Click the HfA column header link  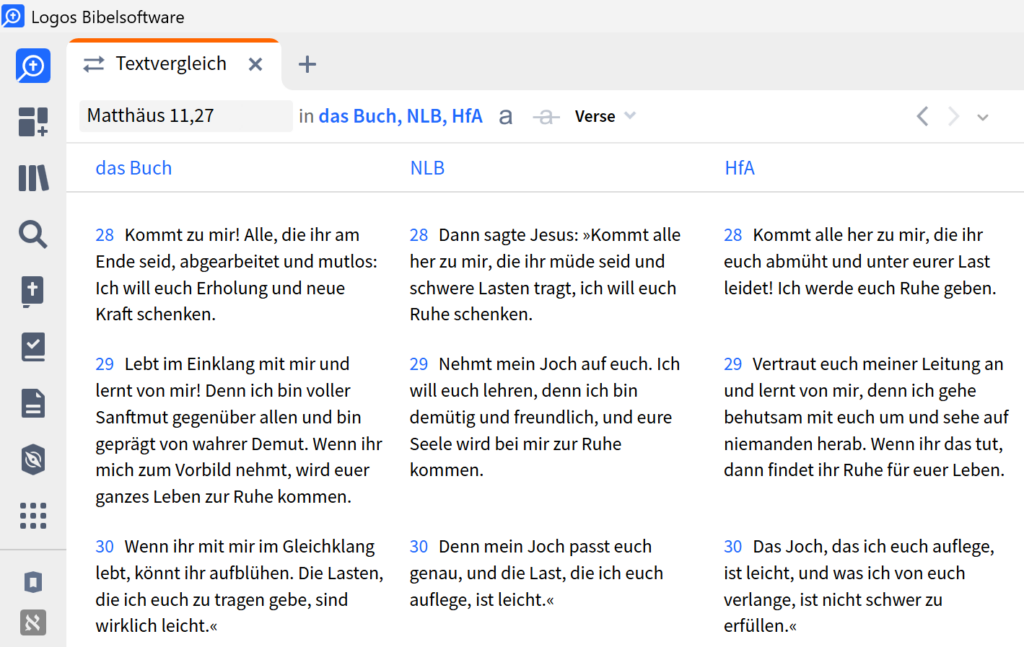pos(739,168)
